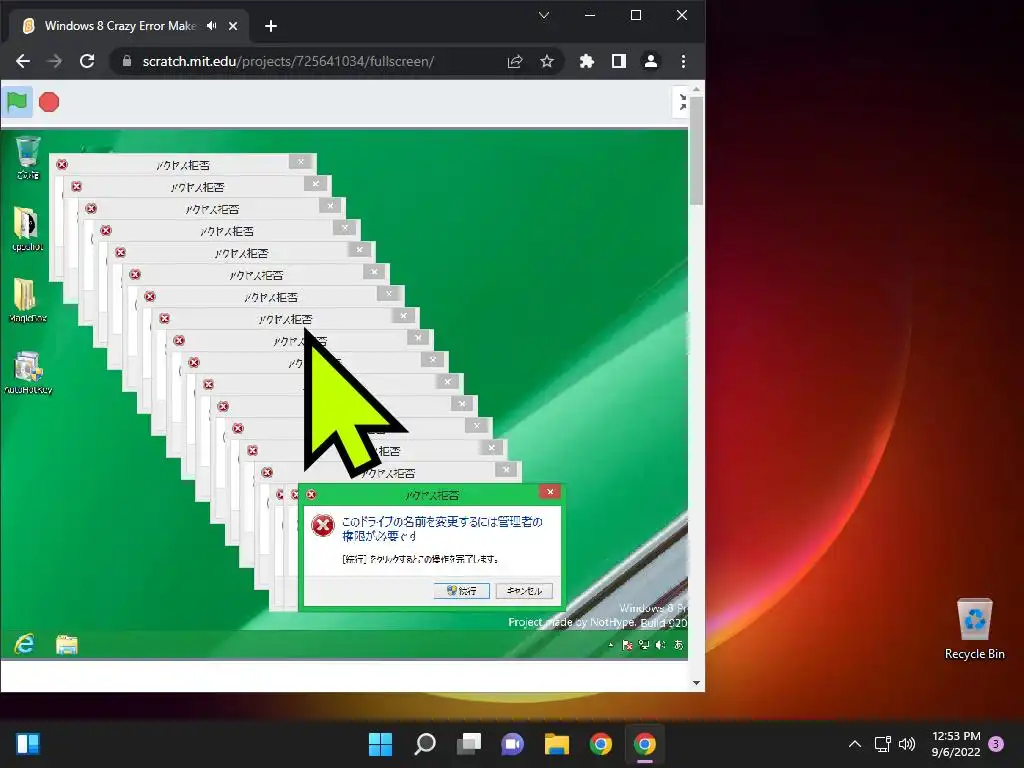Open Chrome extensions puzzle icon
1024x768 pixels.
pos(586,61)
